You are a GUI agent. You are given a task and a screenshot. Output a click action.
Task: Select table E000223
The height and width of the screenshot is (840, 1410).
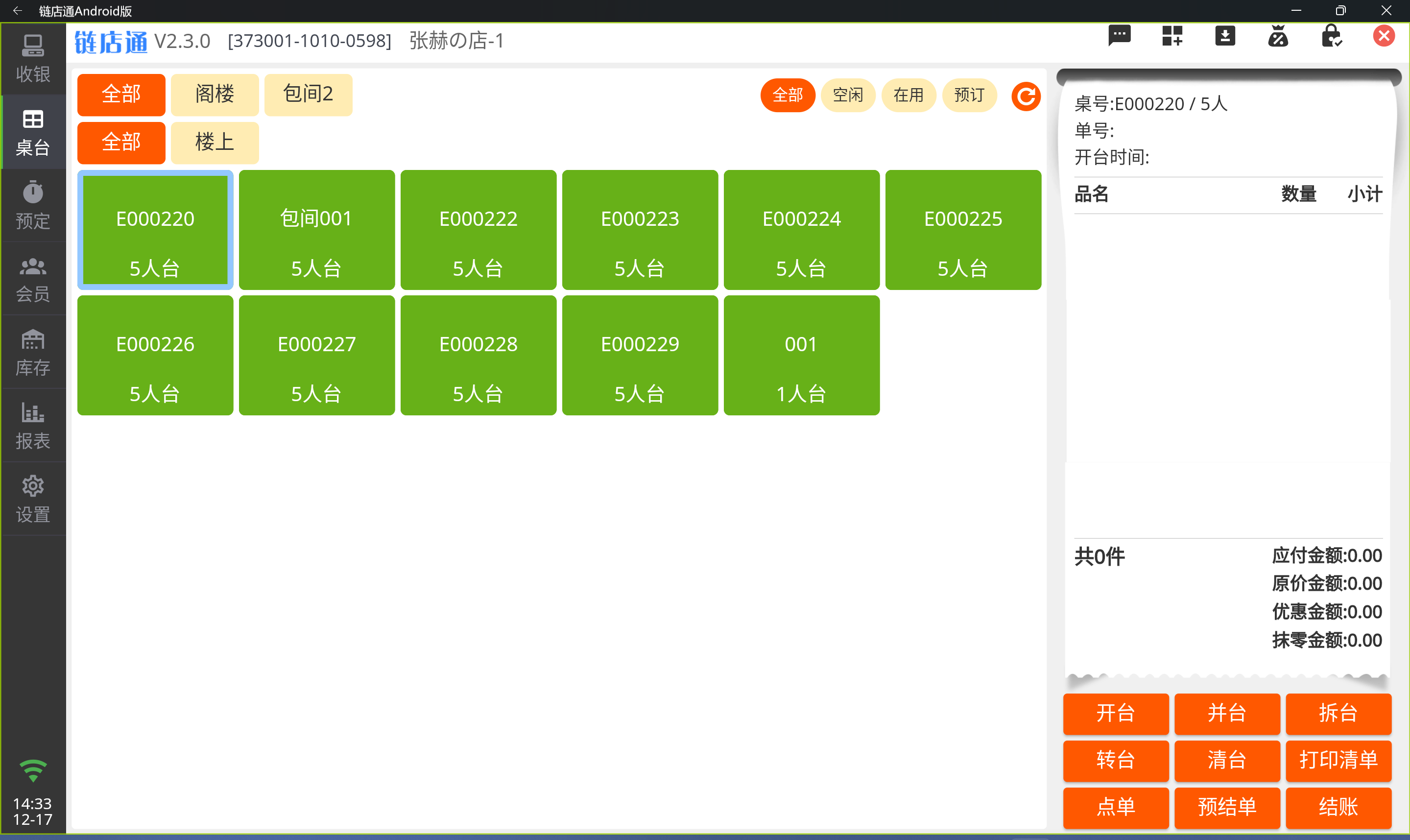tap(640, 230)
